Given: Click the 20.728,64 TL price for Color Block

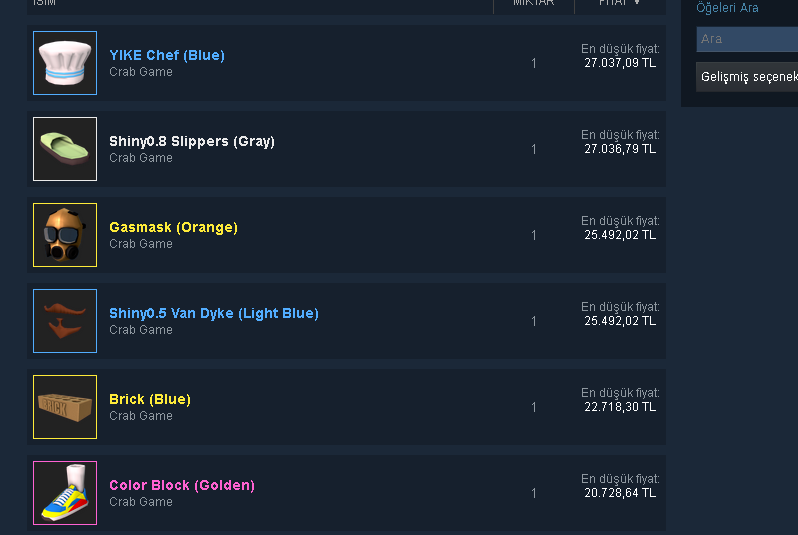Looking at the screenshot, I should pos(620,493).
